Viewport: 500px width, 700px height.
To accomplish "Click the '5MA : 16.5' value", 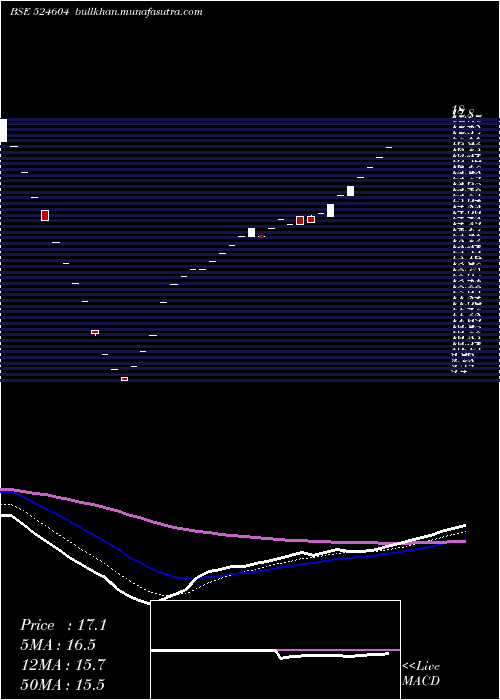I will click(x=58, y=645).
